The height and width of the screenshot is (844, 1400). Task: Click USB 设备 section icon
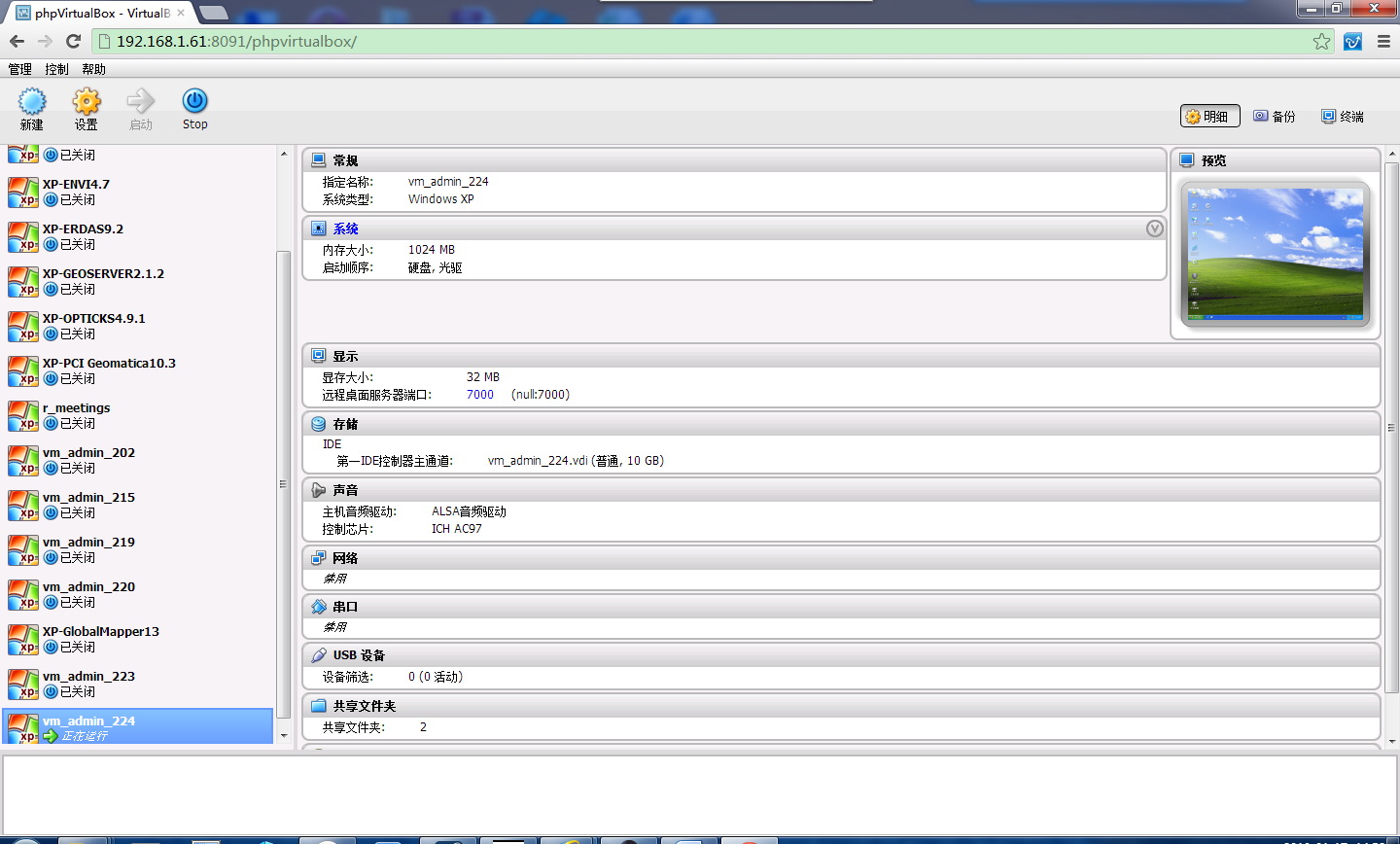click(x=319, y=655)
